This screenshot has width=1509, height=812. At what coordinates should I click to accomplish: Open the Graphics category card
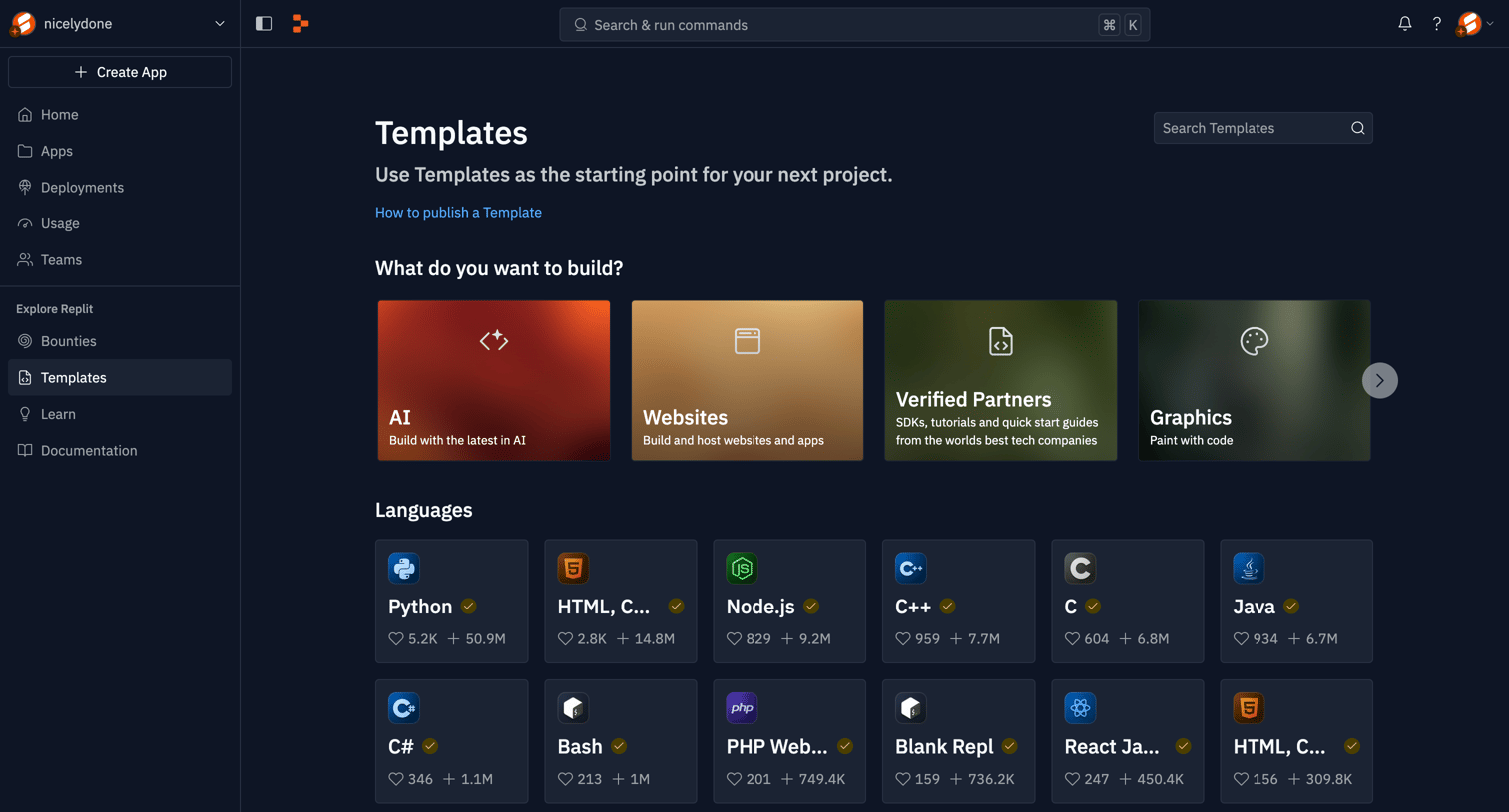[x=1255, y=380]
